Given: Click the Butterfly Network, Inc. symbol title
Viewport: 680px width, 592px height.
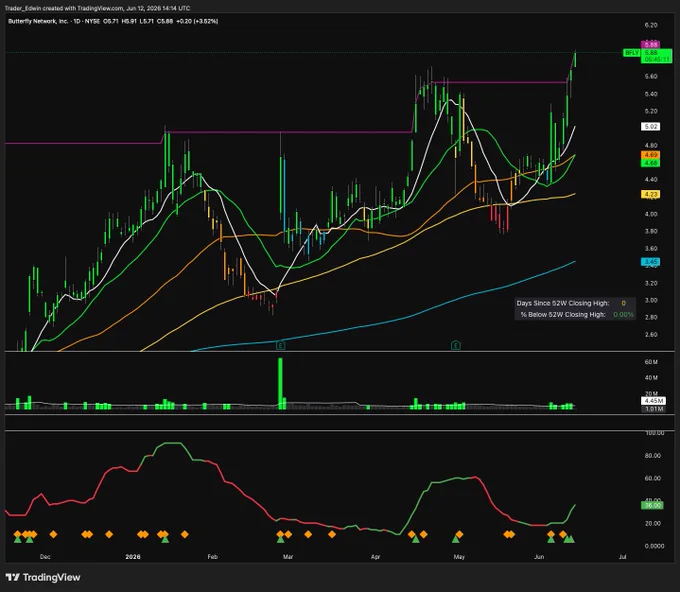Looking at the screenshot, I should coord(38,21).
